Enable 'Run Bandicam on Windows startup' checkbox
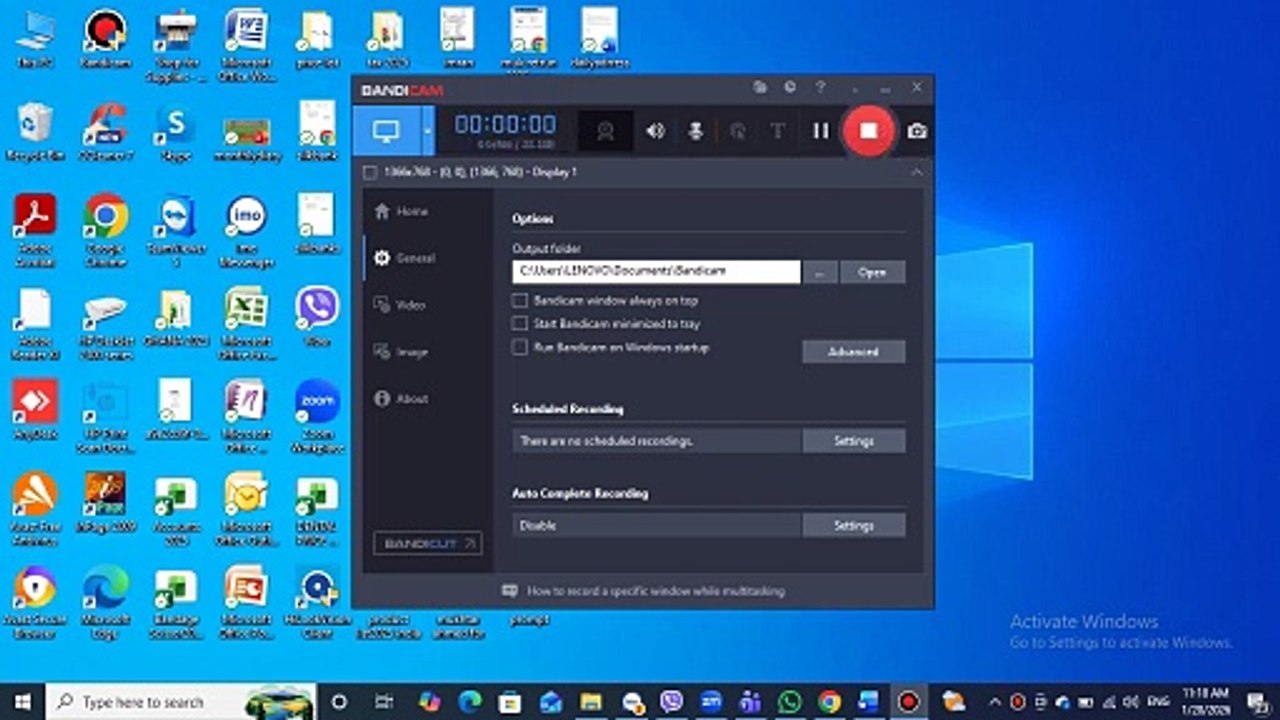Viewport: 1280px width, 720px height. (520, 348)
